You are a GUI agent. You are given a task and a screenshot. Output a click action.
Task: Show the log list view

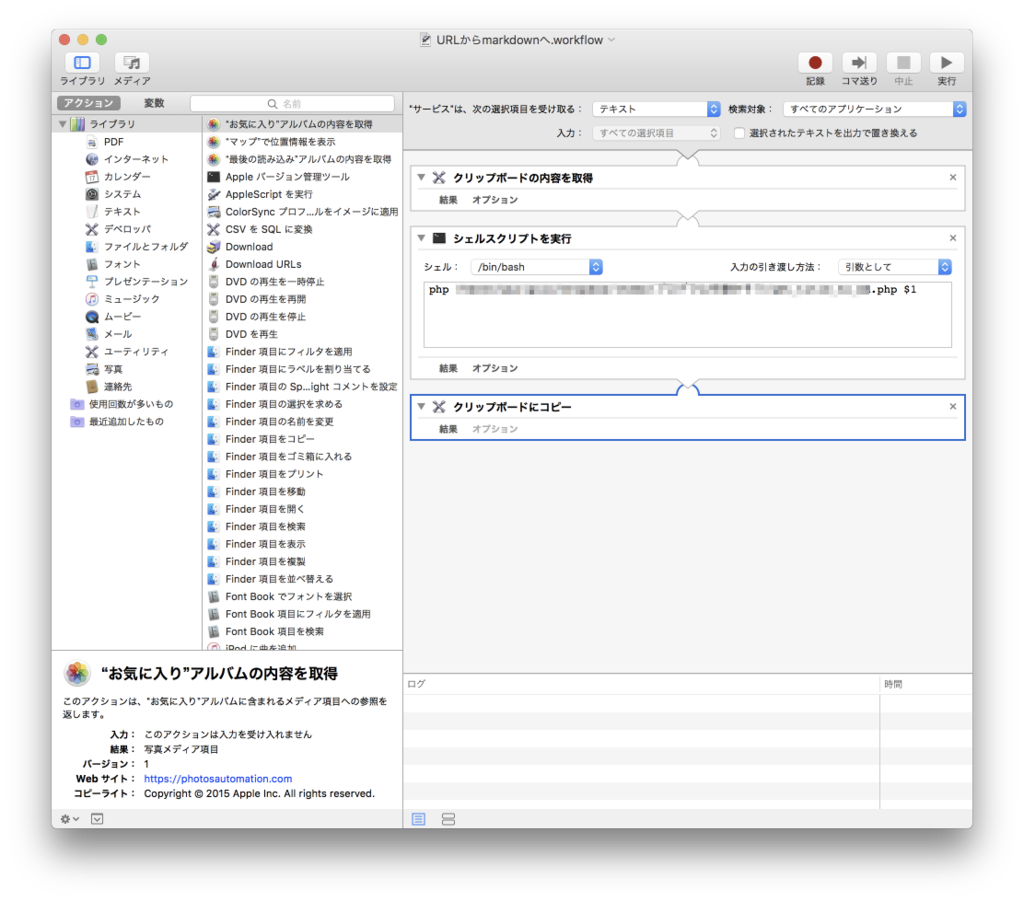pyautogui.click(x=419, y=819)
